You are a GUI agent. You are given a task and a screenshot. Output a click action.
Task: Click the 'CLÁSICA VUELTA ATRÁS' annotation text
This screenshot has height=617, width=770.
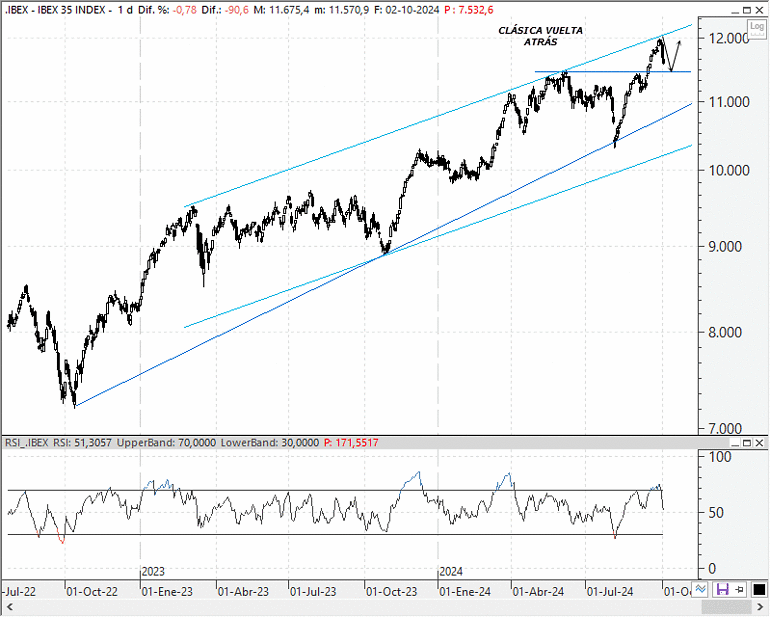pyautogui.click(x=540, y=36)
